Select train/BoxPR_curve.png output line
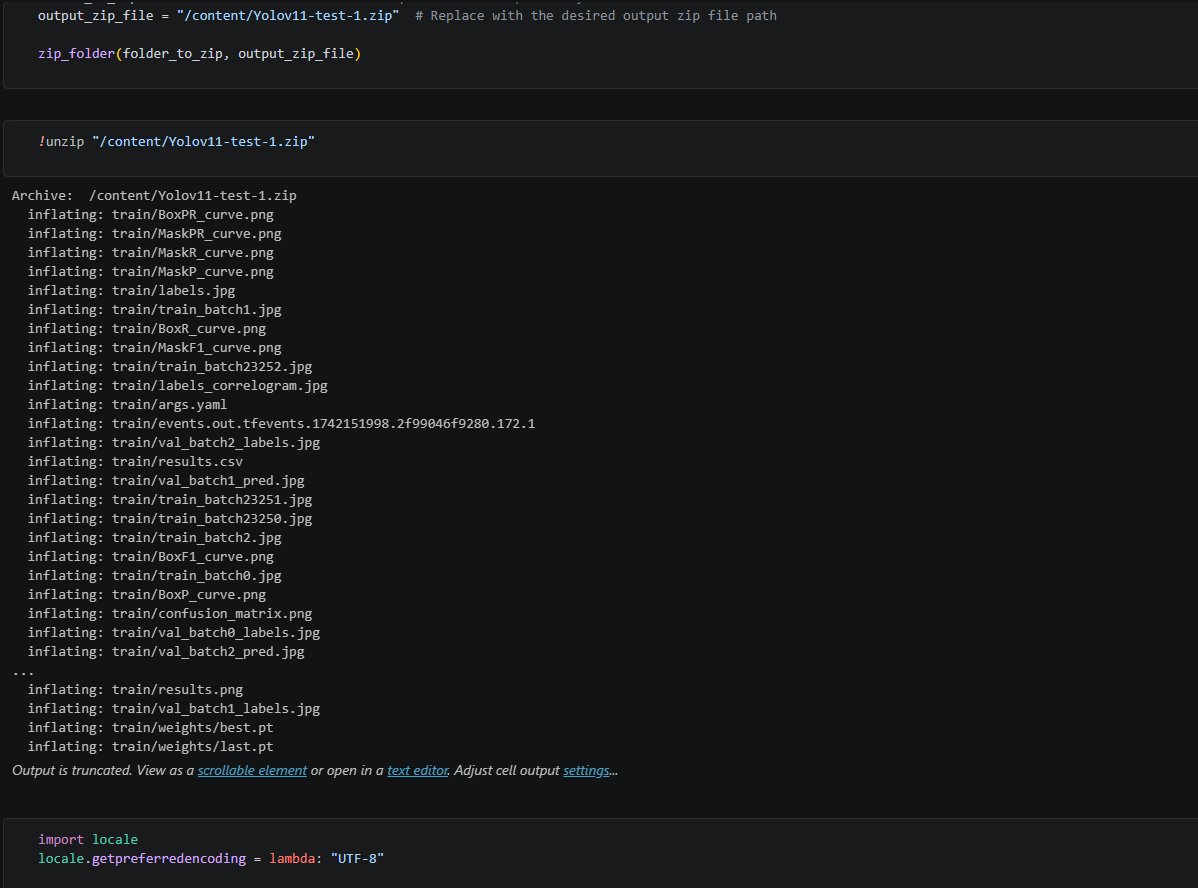 click(x=151, y=215)
